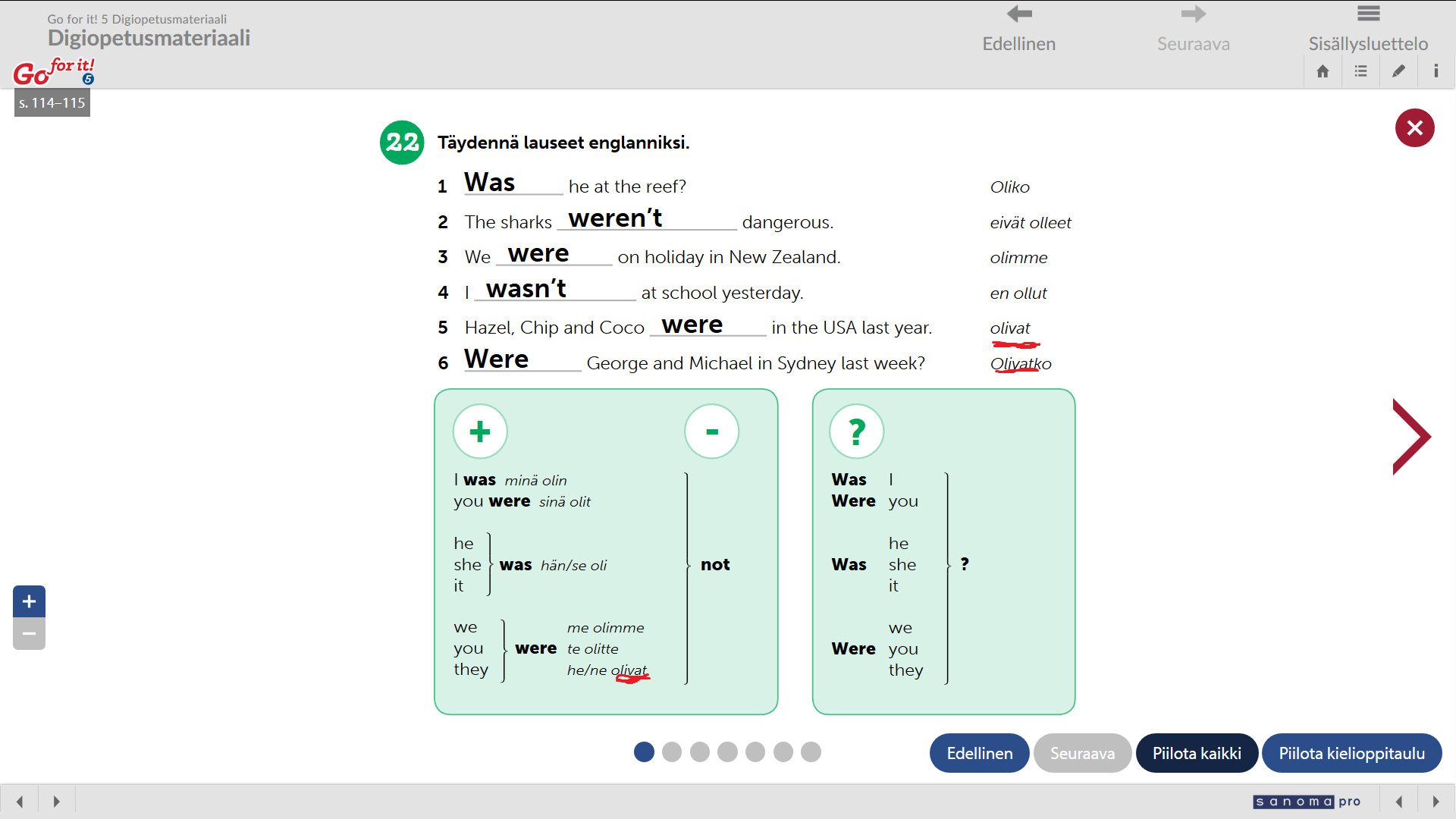Zoom out with the minus button

[x=29, y=634]
